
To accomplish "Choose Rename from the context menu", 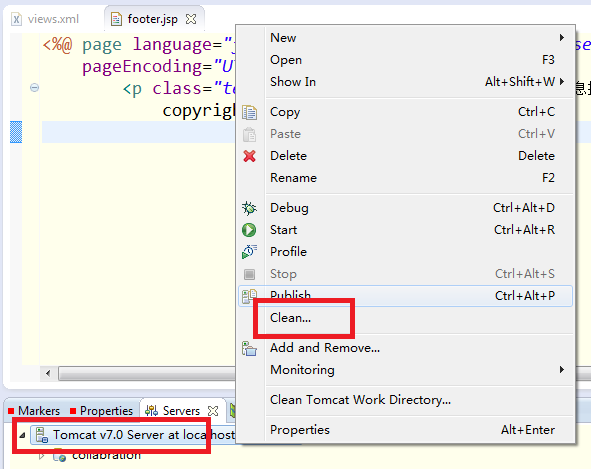I will [405, 178].
